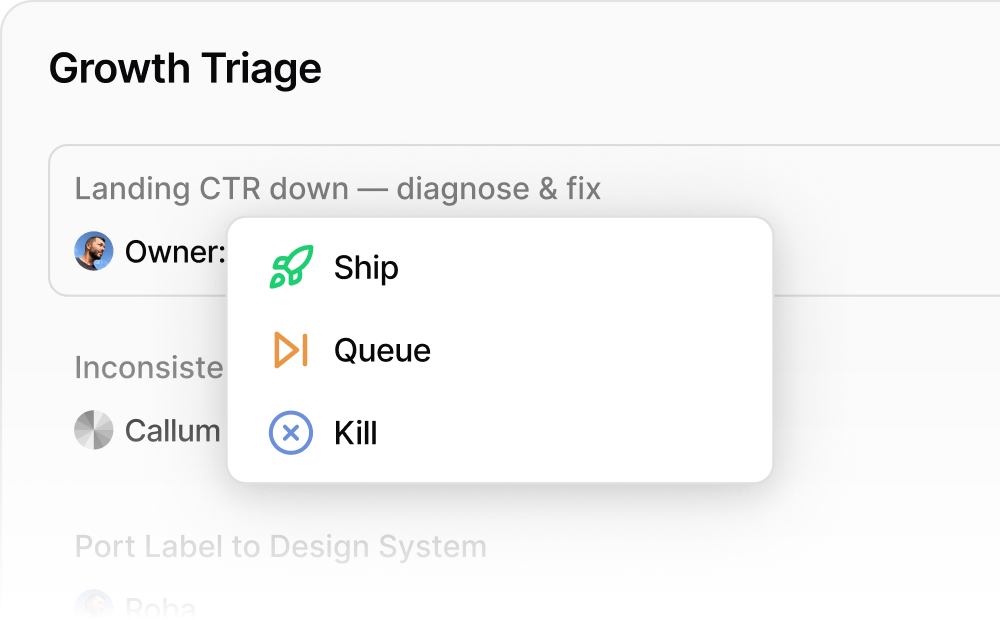Click the "Owner:" label on the card
The width and height of the screenshot is (1000, 620).
[x=175, y=252]
